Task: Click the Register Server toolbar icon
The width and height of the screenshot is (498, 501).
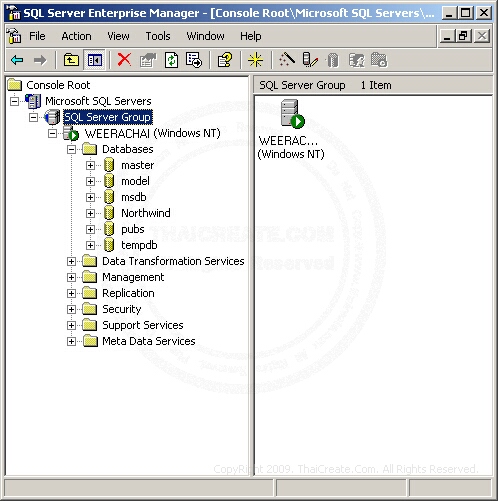Action: [x=310, y=60]
